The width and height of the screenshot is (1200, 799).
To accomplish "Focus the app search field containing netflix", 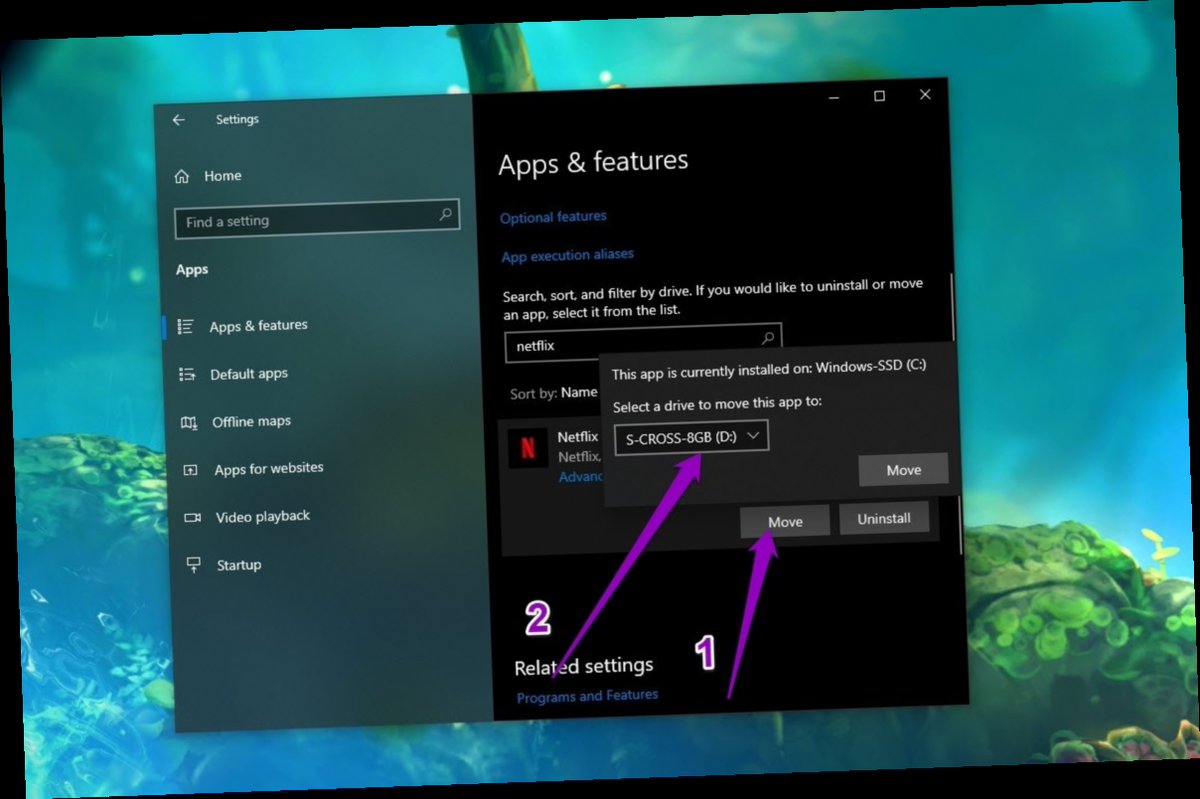I will coord(643,342).
